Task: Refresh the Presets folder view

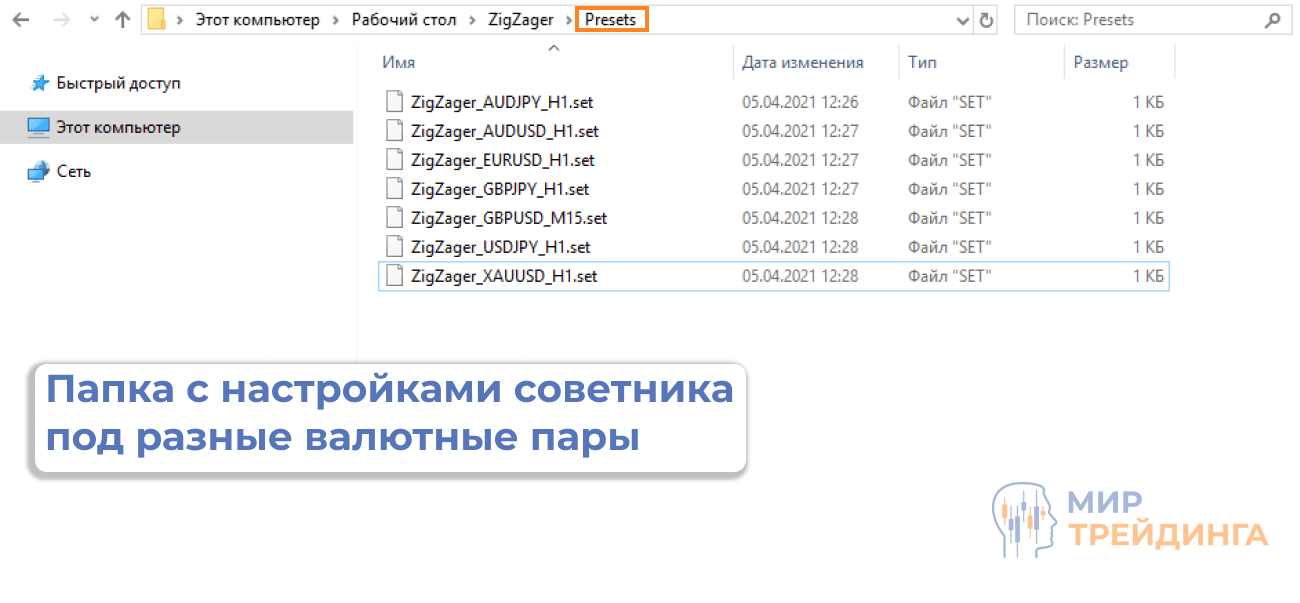Action: pos(986,19)
